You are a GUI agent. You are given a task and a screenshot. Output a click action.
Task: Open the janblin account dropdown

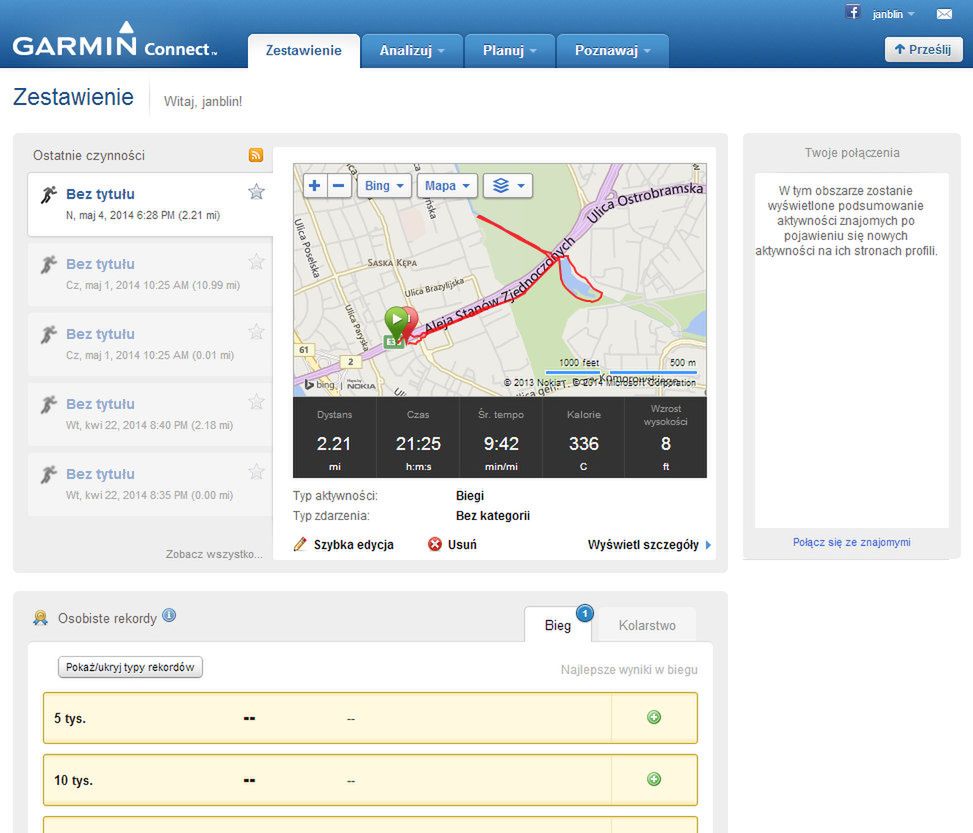(893, 14)
